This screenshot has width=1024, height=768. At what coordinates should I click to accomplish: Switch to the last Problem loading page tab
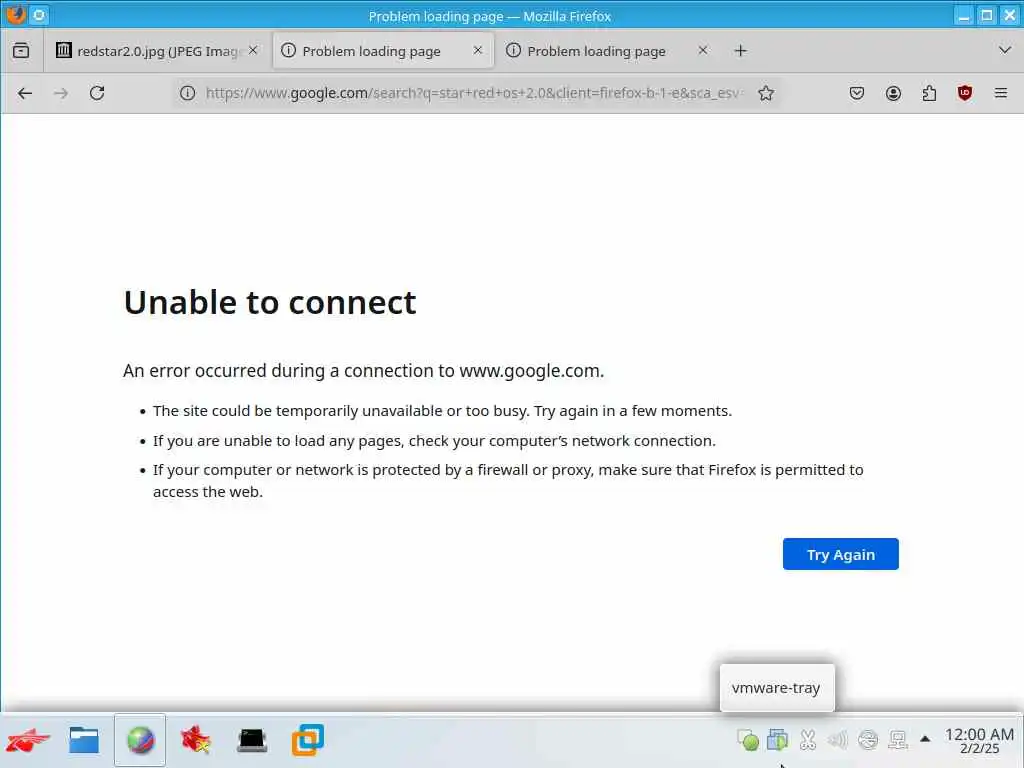pyautogui.click(x=607, y=50)
